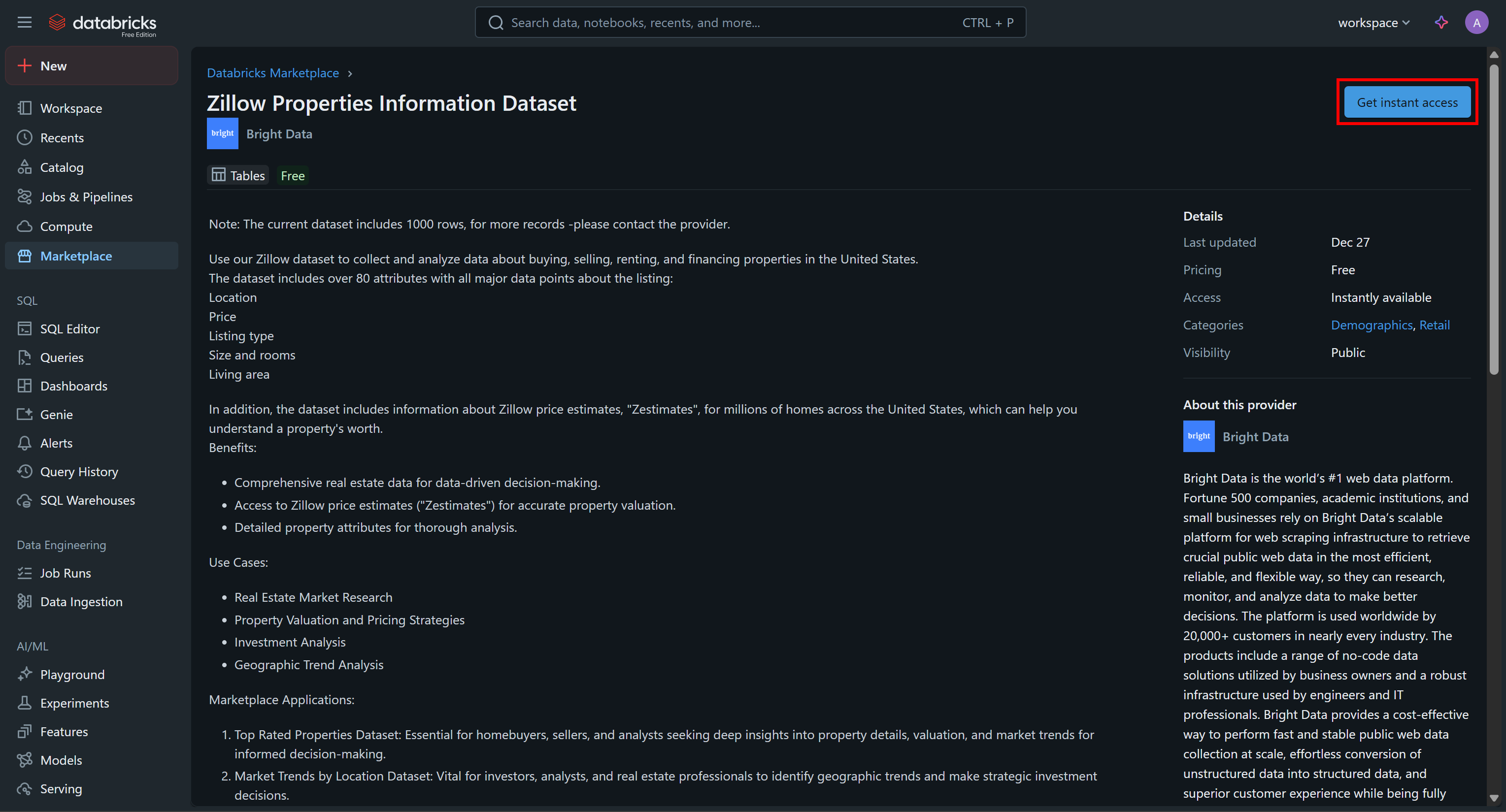Open Catalog from the sidebar
This screenshot has height=812, width=1506.
pyautogui.click(x=62, y=167)
